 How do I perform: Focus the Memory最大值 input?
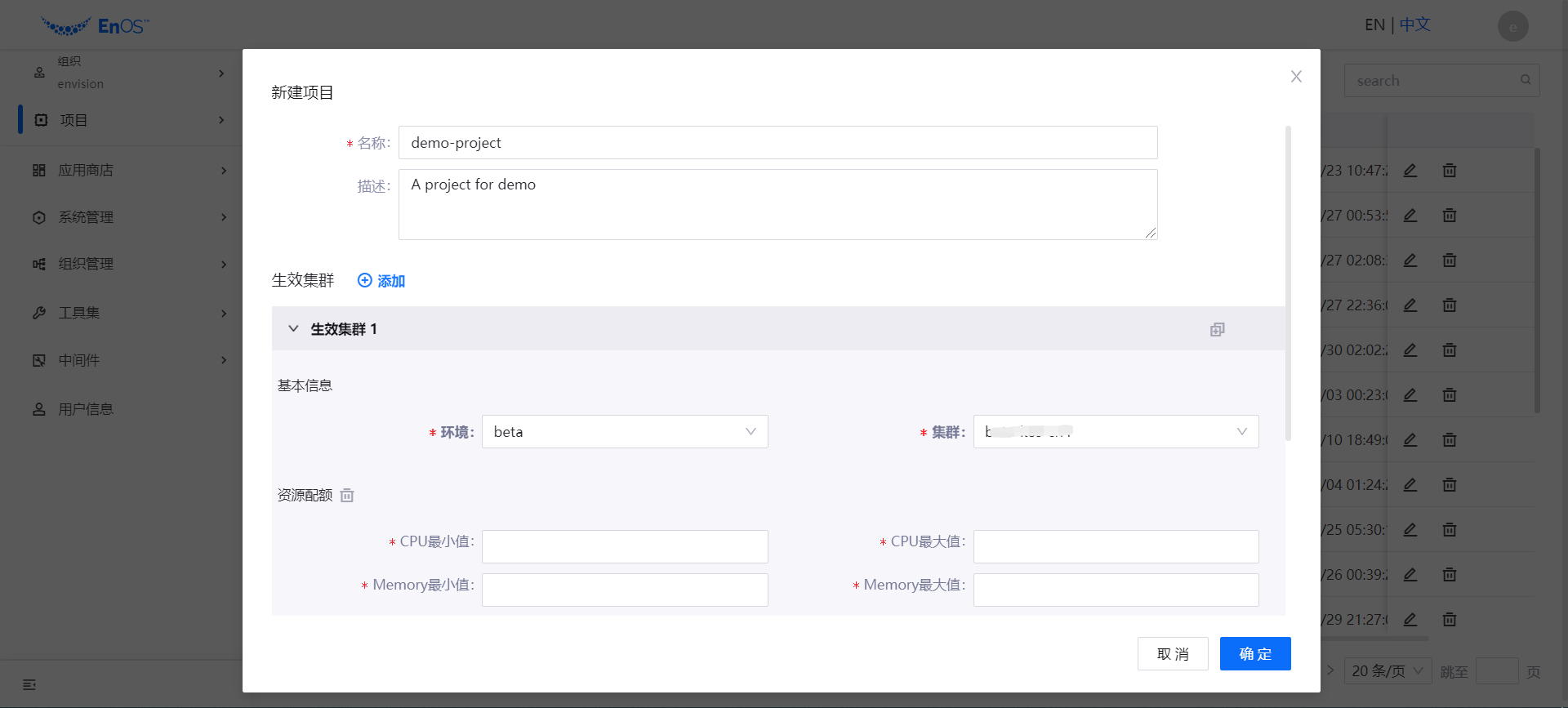coord(1116,590)
